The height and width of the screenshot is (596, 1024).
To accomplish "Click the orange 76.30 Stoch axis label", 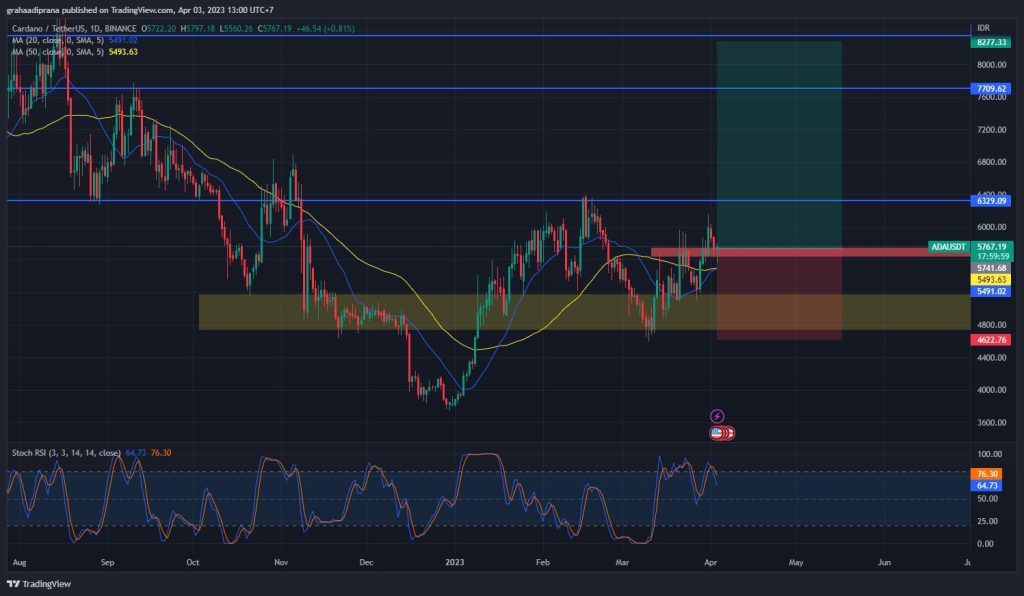I will tap(986, 474).
